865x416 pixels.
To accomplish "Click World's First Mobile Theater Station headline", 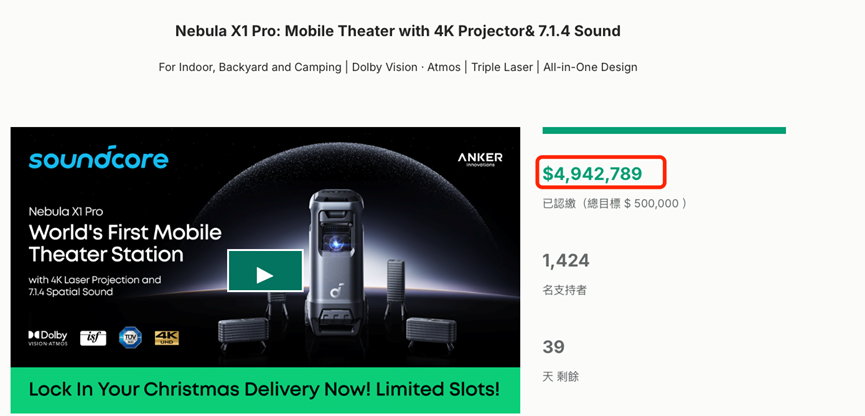I will (125, 243).
